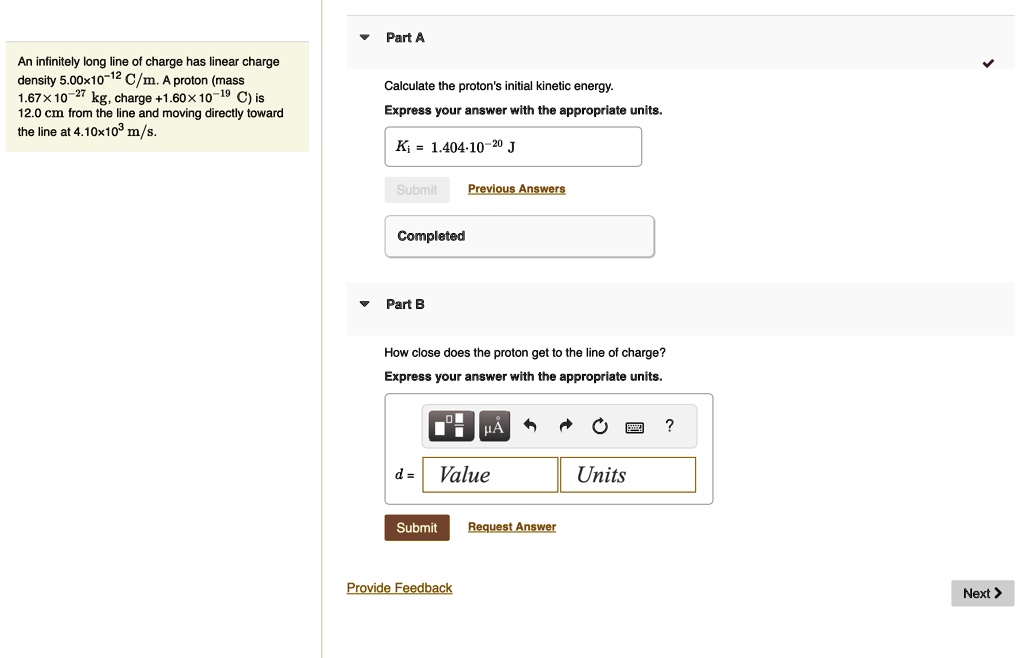Focus the Value input field for d
Viewport: 1024px width, 658px height.
coord(490,475)
